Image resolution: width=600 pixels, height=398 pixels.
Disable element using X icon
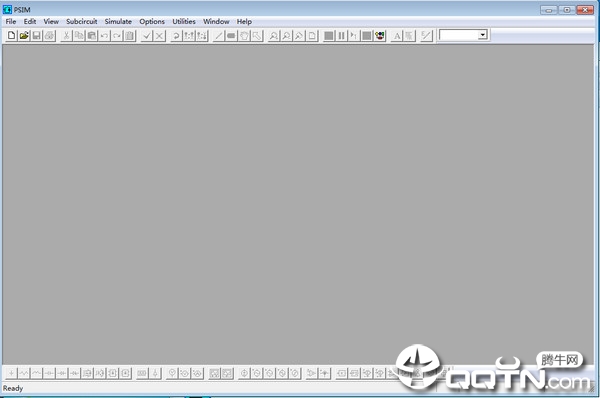click(x=159, y=36)
